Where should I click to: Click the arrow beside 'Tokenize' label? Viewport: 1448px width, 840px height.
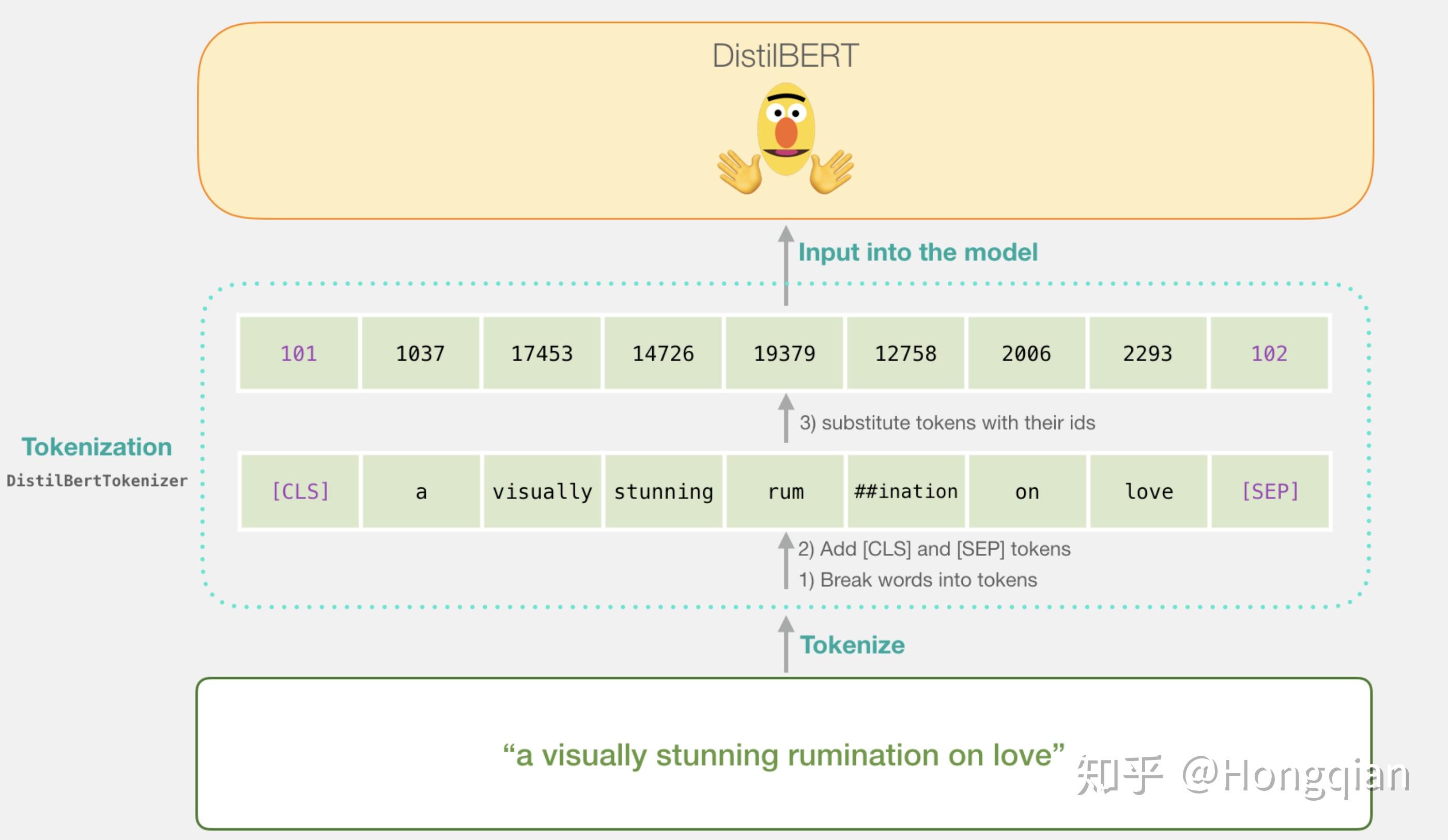tap(786, 644)
